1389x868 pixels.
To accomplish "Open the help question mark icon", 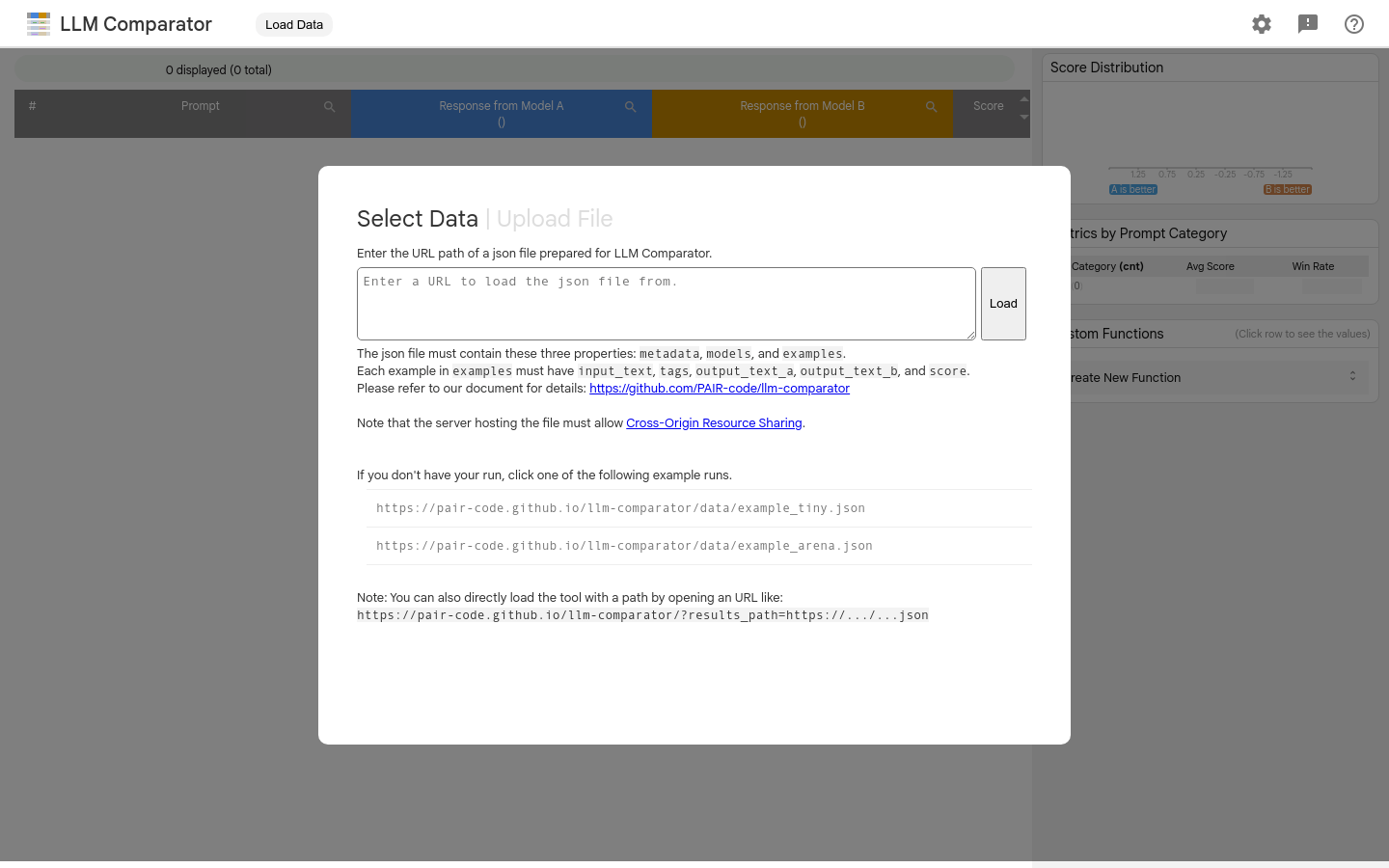I will click(x=1354, y=24).
